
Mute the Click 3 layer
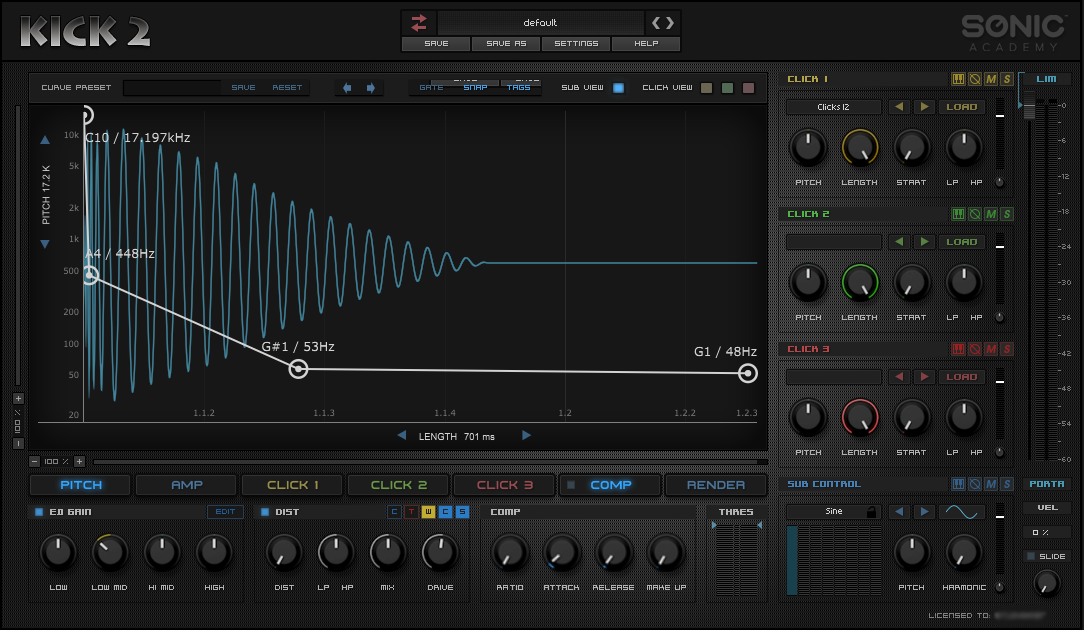[x=991, y=349]
